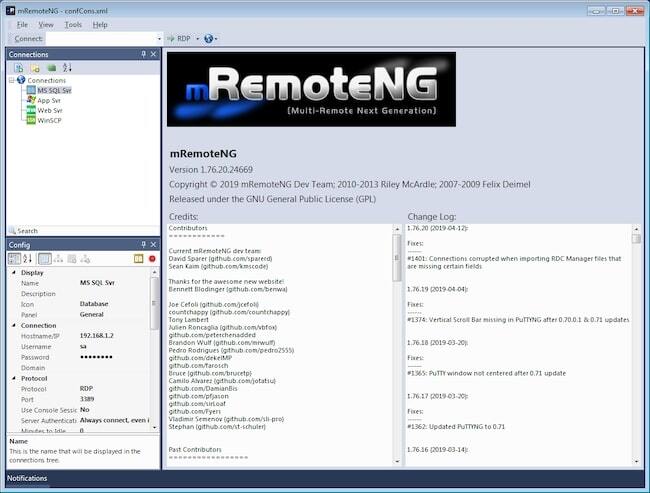
Task: Click the Default Inheritance icon in Config toolbar
Action: [x=85, y=259]
